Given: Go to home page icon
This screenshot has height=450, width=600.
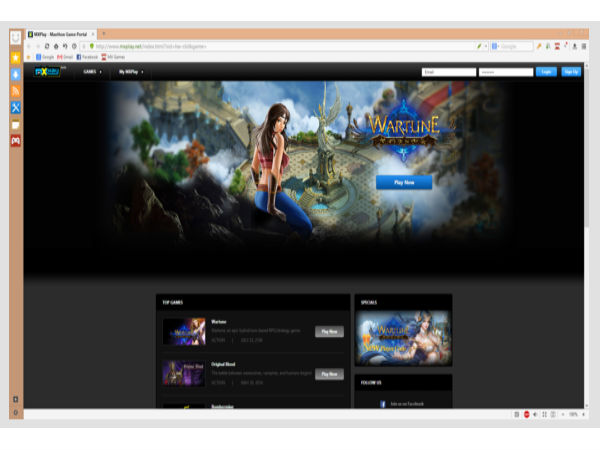Looking at the screenshot, I should point(56,46).
